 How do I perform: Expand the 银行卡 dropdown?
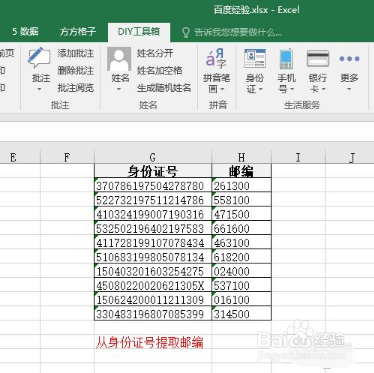(323, 89)
